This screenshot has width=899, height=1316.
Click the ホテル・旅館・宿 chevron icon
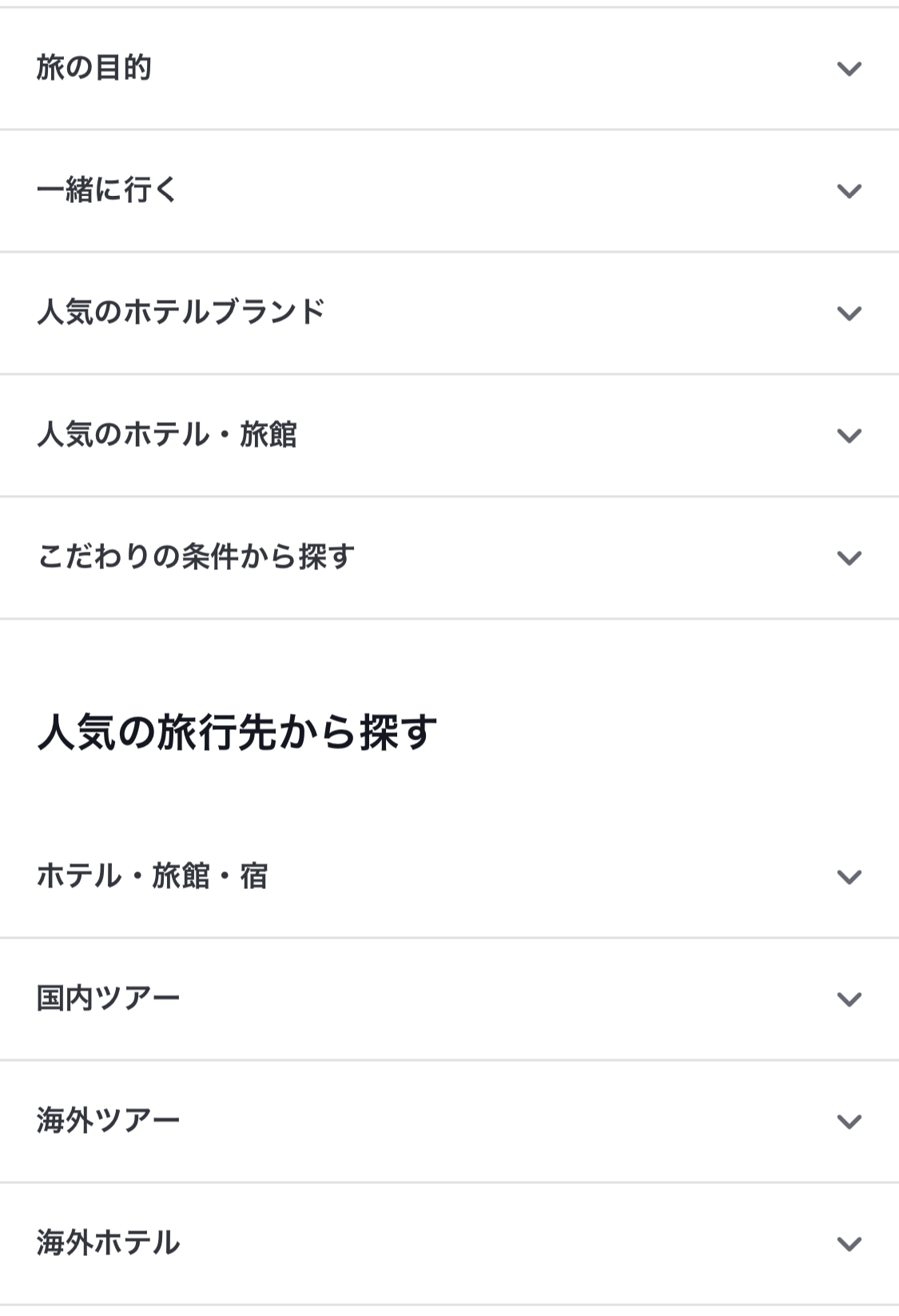pos(849,877)
